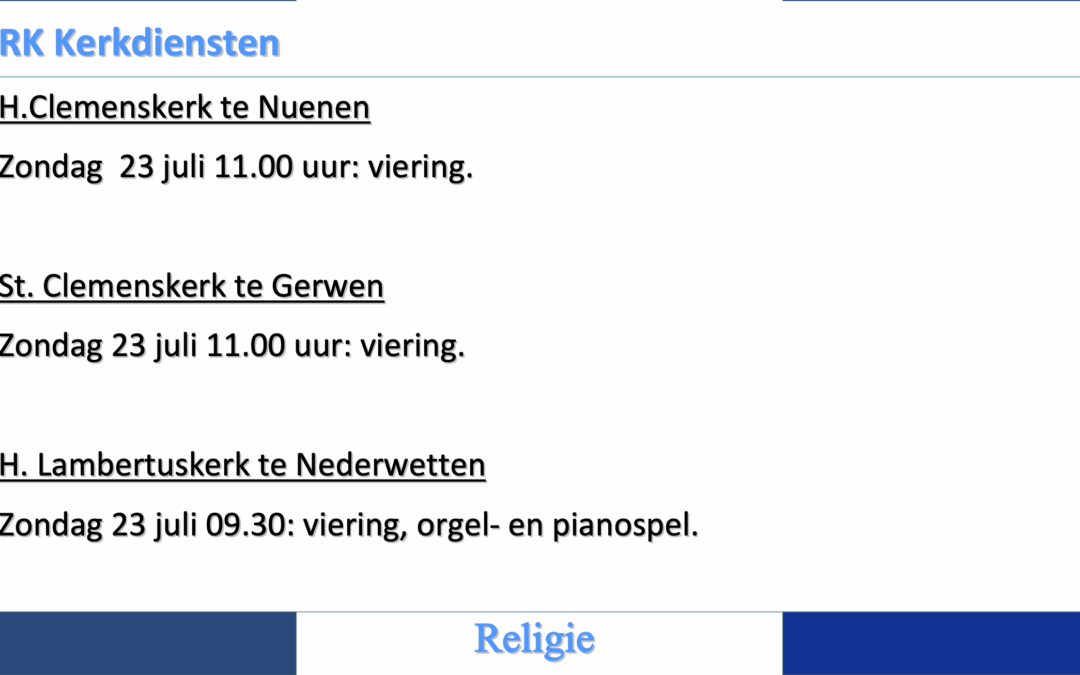The height and width of the screenshot is (675, 1080).
Task: Pick the royal blue block at bottom right
Action: [x=931, y=643]
